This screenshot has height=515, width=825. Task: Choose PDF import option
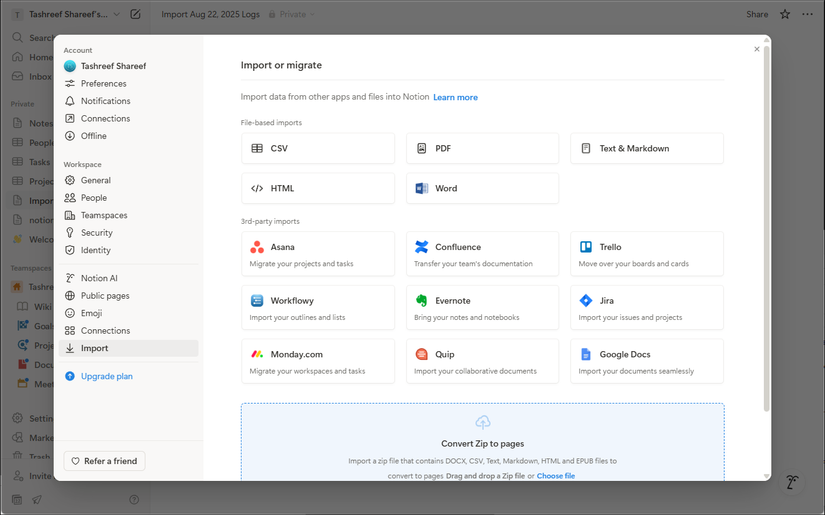[x=482, y=149]
